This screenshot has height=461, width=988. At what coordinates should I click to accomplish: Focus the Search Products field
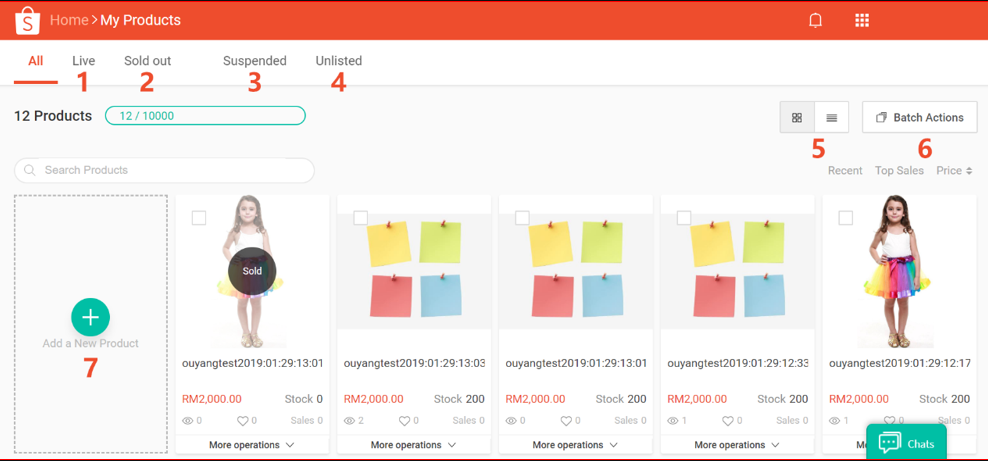[x=164, y=170]
